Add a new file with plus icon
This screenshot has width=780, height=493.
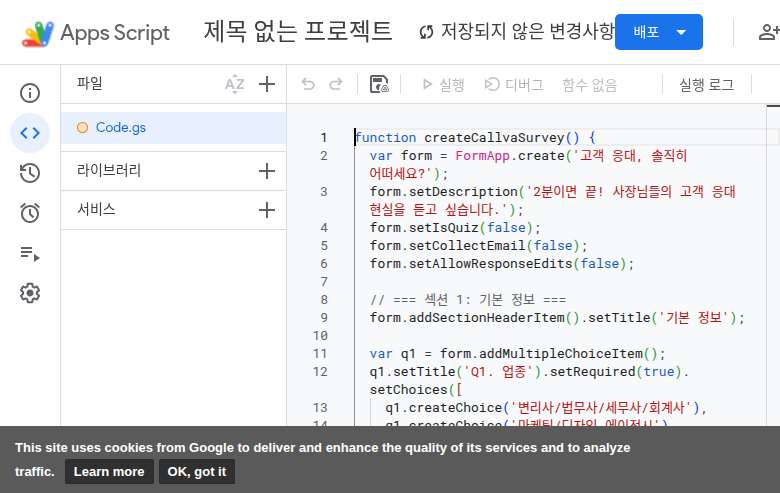(x=266, y=84)
